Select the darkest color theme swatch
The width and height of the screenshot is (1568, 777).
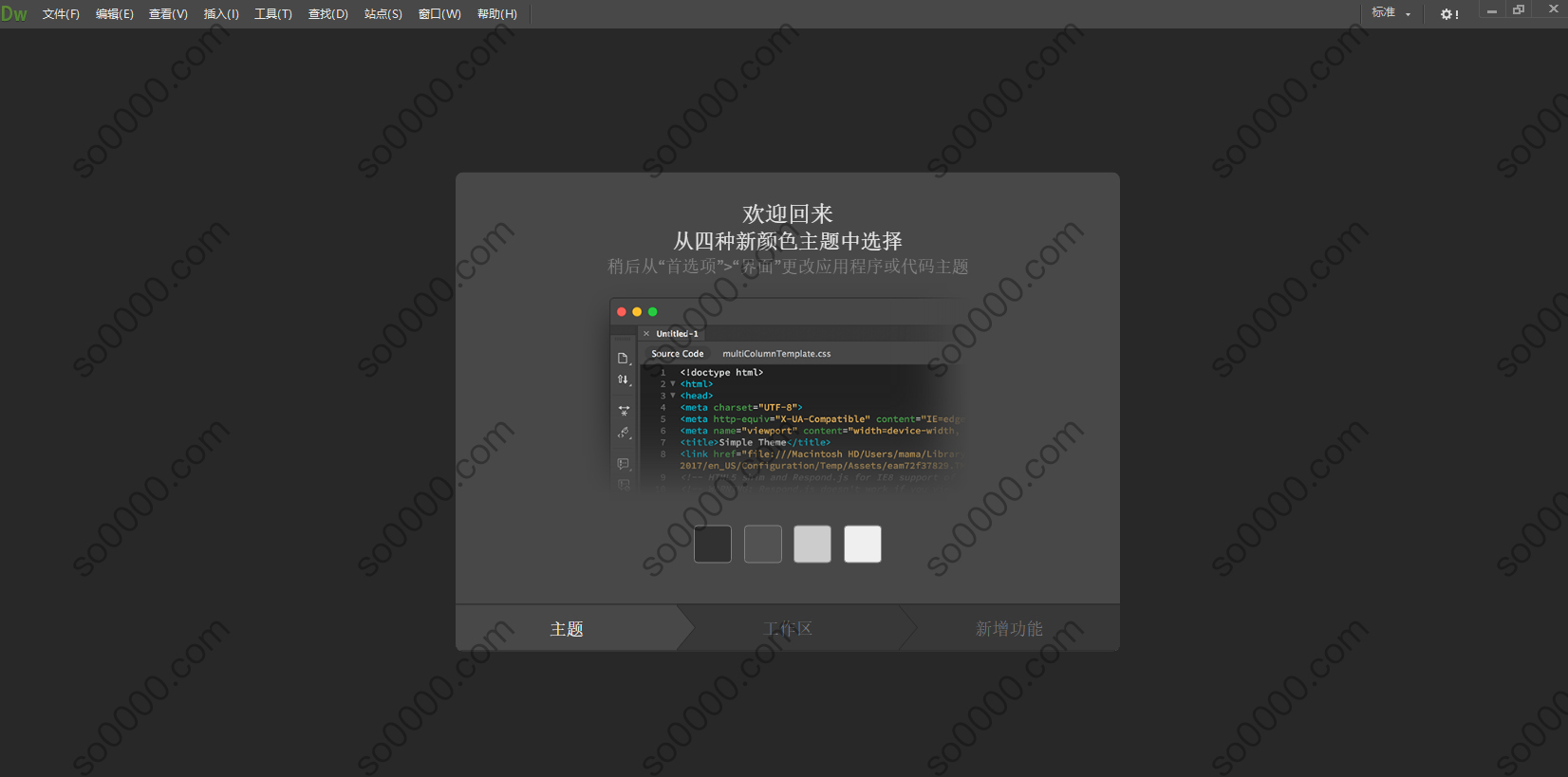(713, 544)
